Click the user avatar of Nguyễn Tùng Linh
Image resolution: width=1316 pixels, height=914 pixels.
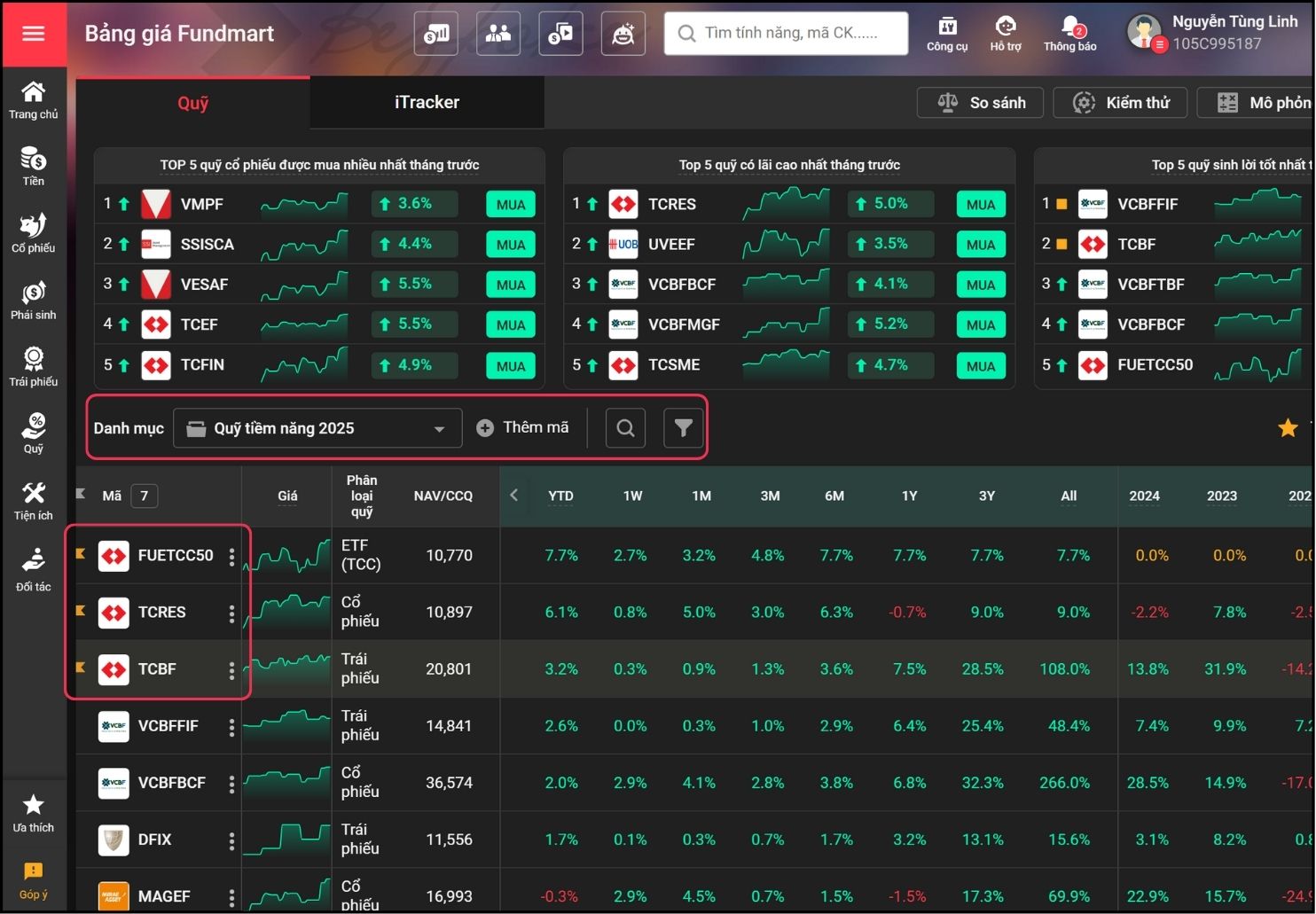tap(1144, 32)
